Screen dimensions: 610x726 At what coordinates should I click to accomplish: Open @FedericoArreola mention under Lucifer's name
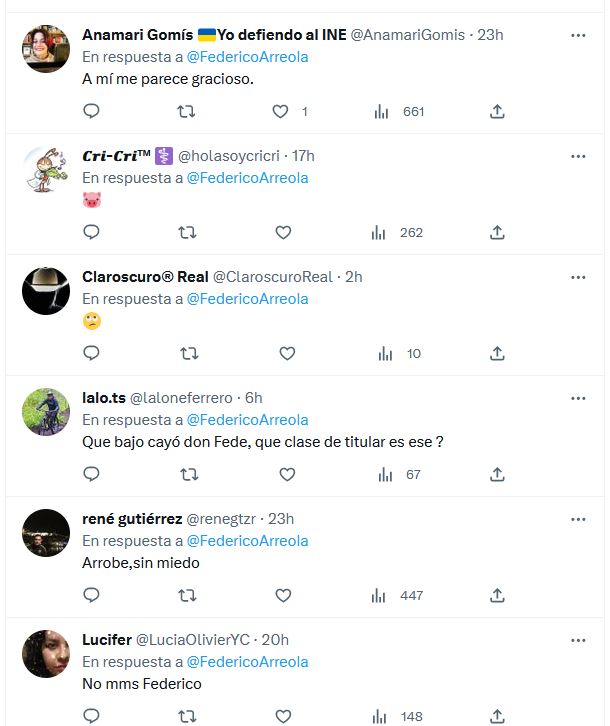(247, 662)
